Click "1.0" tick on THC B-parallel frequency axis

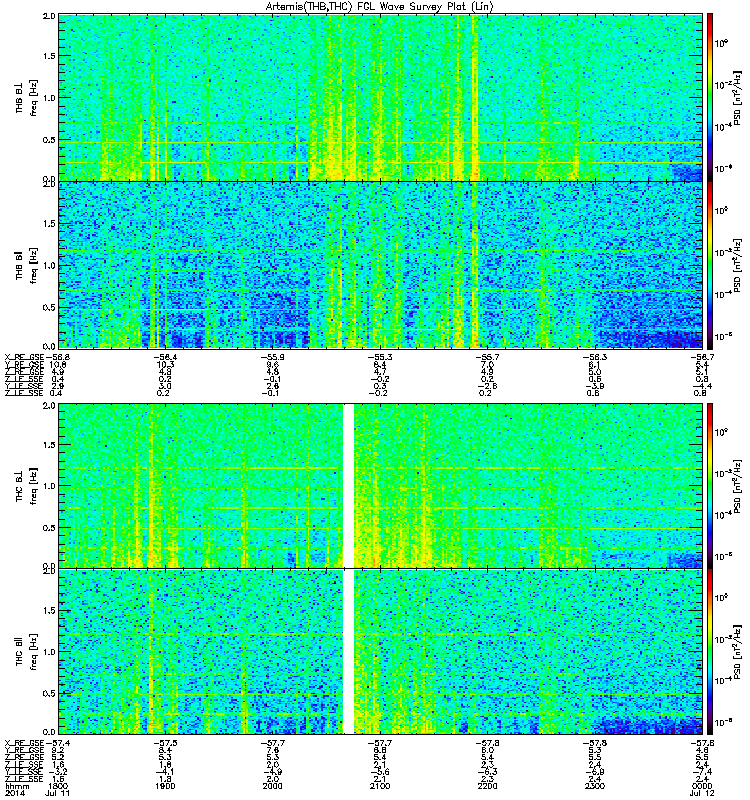tap(49, 652)
